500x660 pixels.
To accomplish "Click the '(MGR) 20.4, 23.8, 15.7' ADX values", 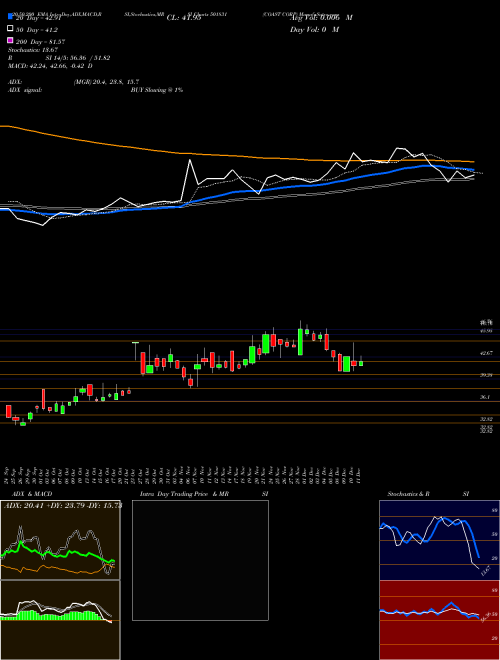I will coord(106,82).
